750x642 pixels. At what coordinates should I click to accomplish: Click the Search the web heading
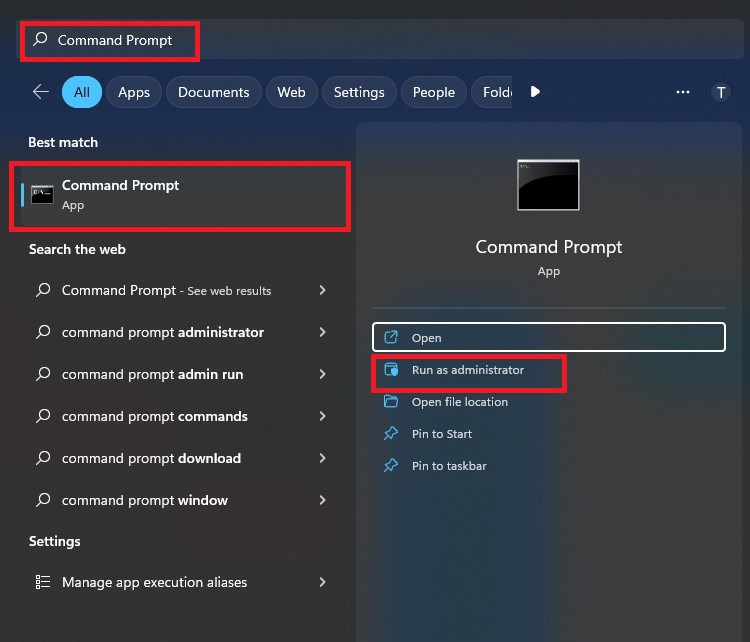pyautogui.click(x=77, y=249)
